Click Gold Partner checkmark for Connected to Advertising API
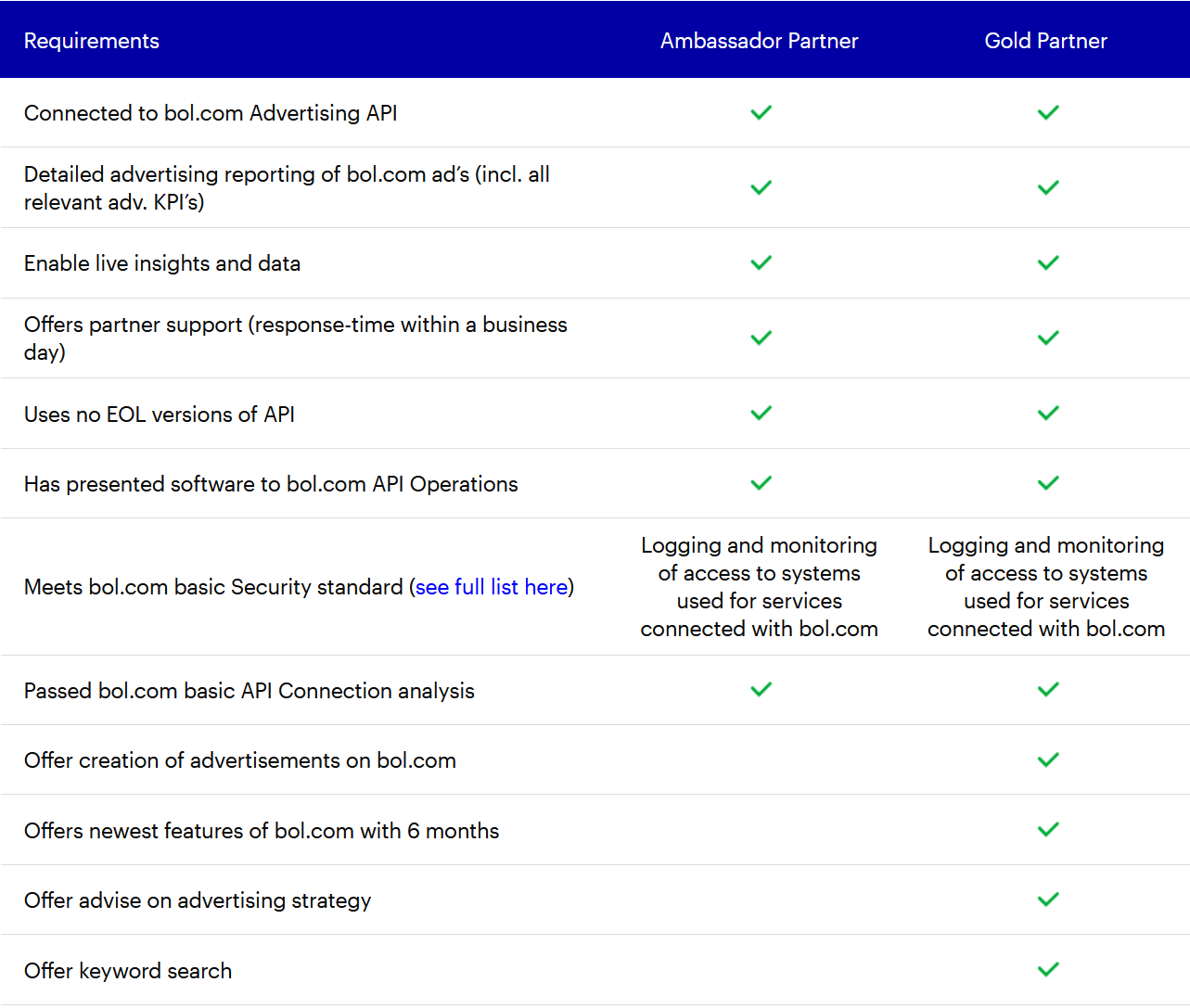This screenshot has height=1008, width=1190. tap(1048, 112)
